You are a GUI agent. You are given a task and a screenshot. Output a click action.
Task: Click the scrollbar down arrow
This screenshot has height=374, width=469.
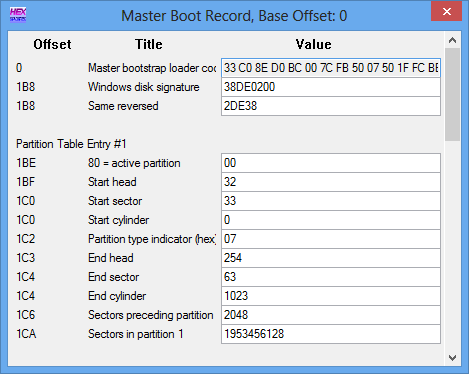pyautogui.click(x=452, y=358)
